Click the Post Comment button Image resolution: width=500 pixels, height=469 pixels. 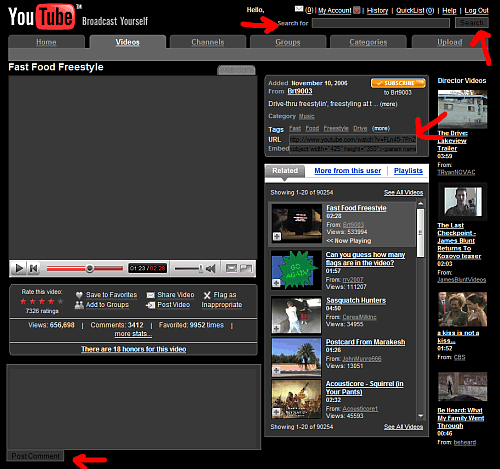35,456
